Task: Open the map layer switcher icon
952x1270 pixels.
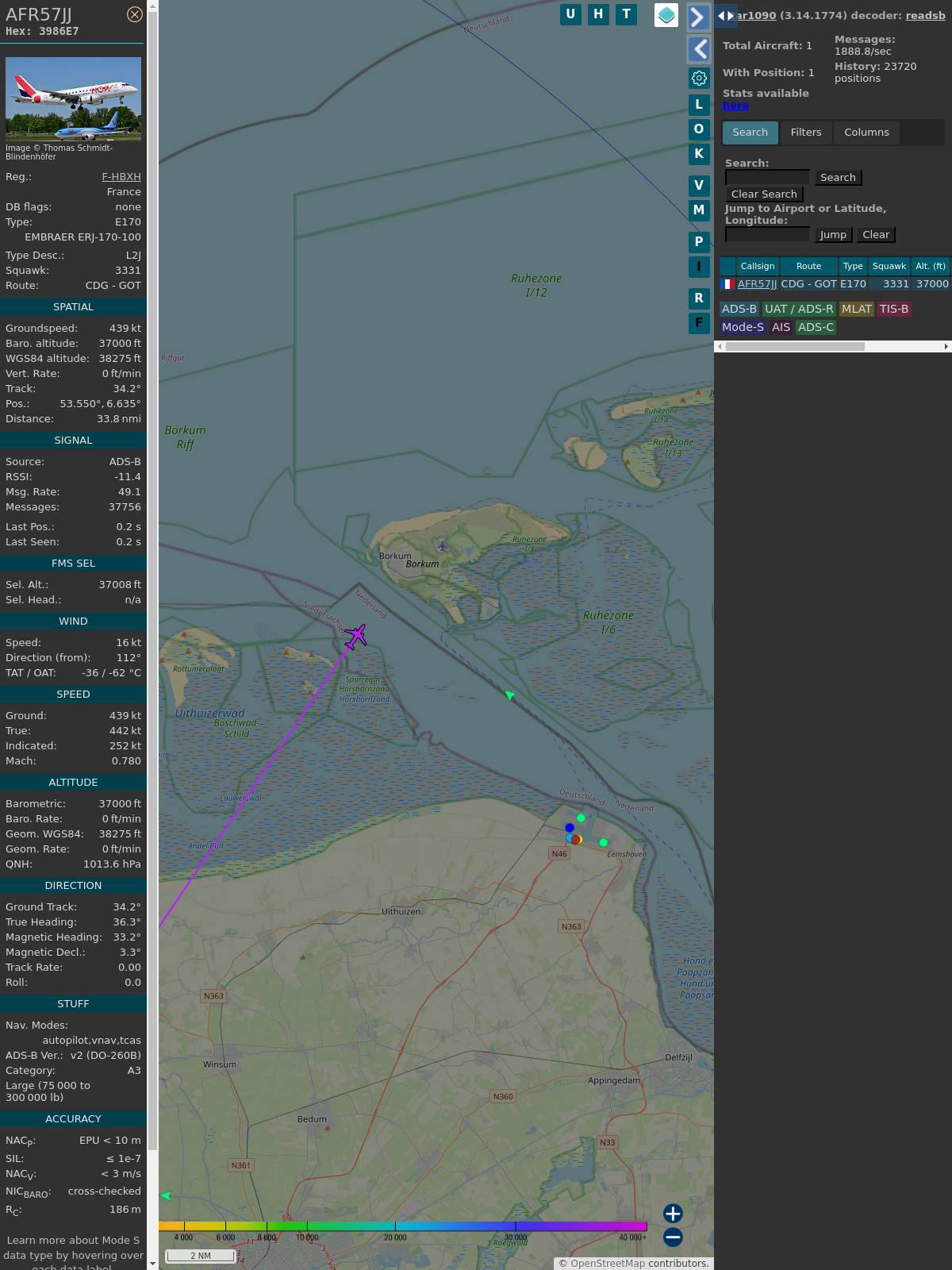Action: (666, 14)
